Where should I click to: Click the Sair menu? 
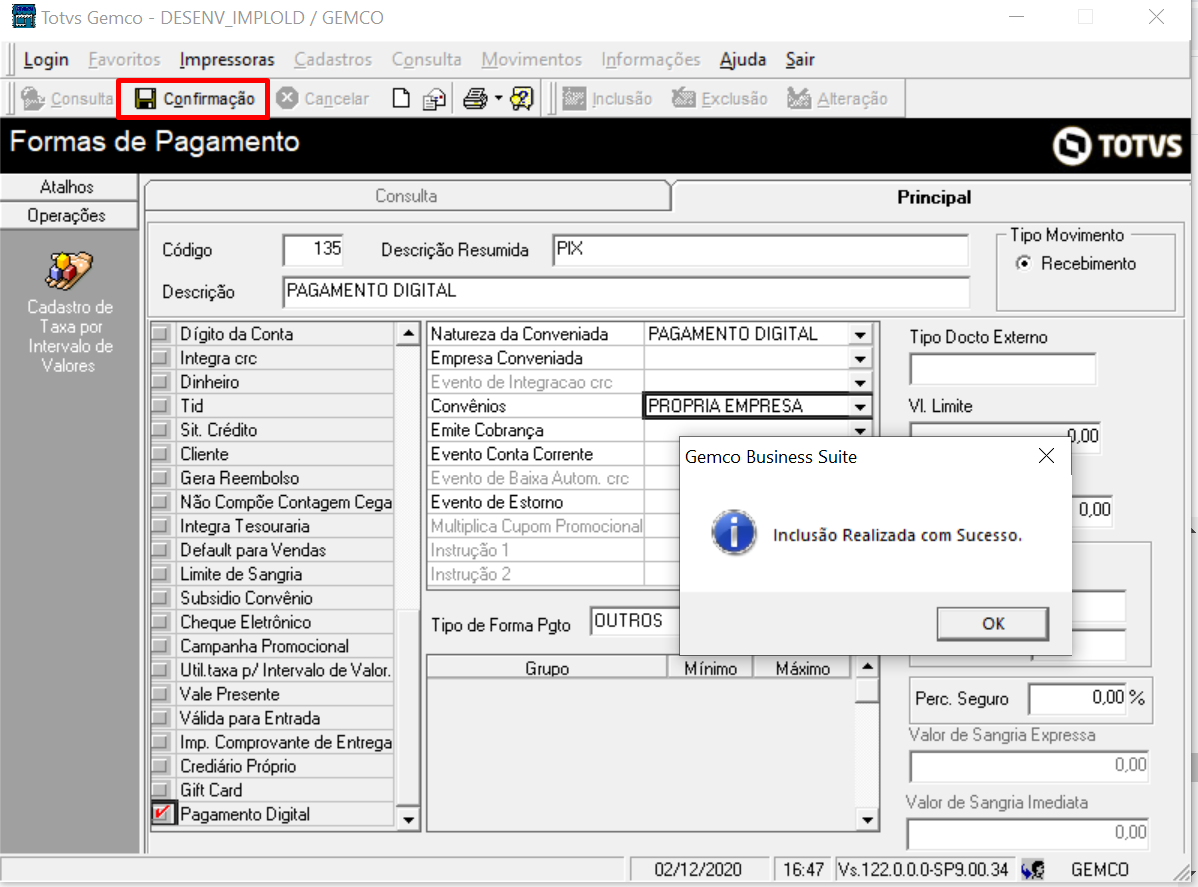[800, 60]
